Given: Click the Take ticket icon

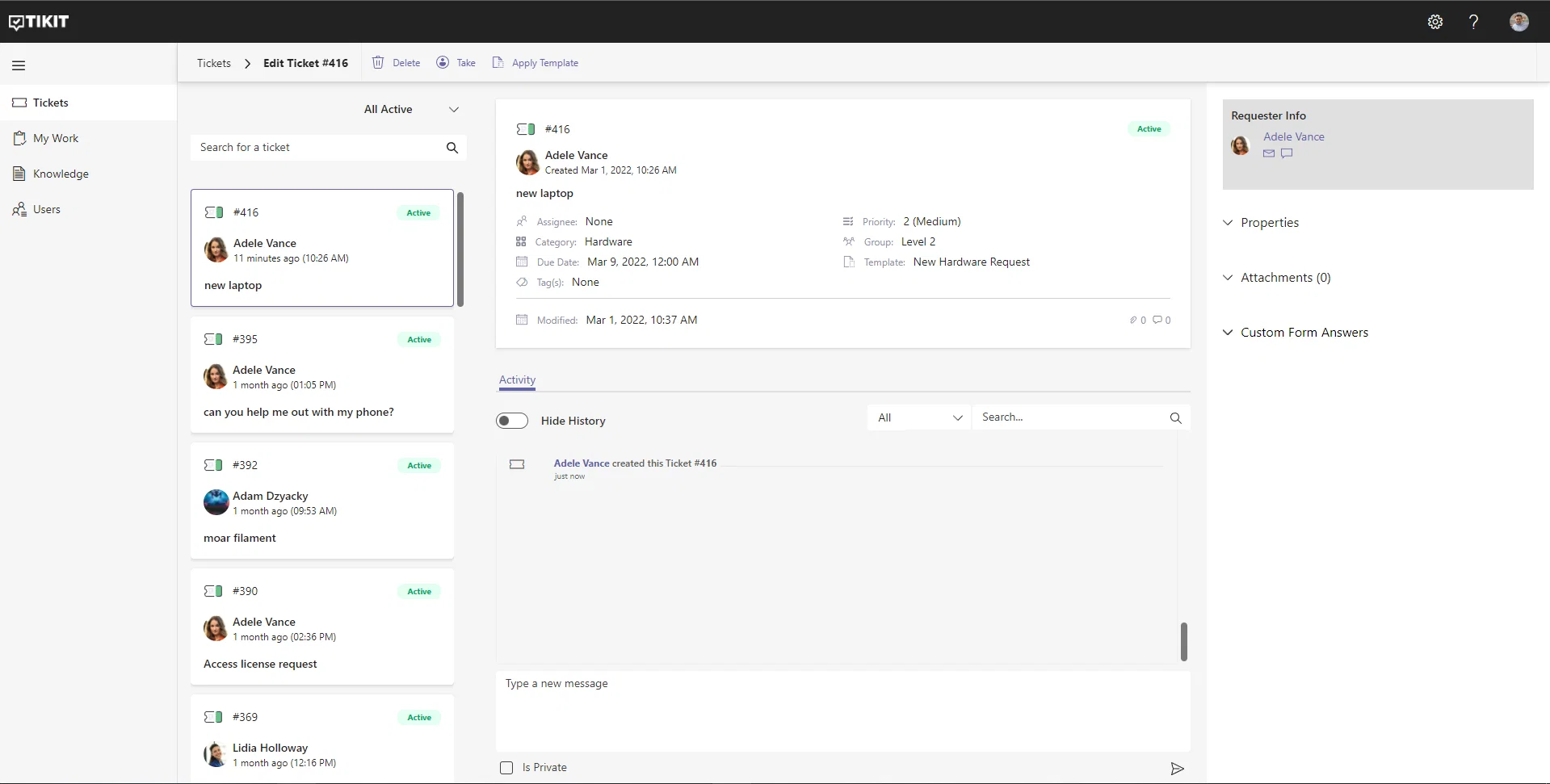Looking at the screenshot, I should coord(443,62).
